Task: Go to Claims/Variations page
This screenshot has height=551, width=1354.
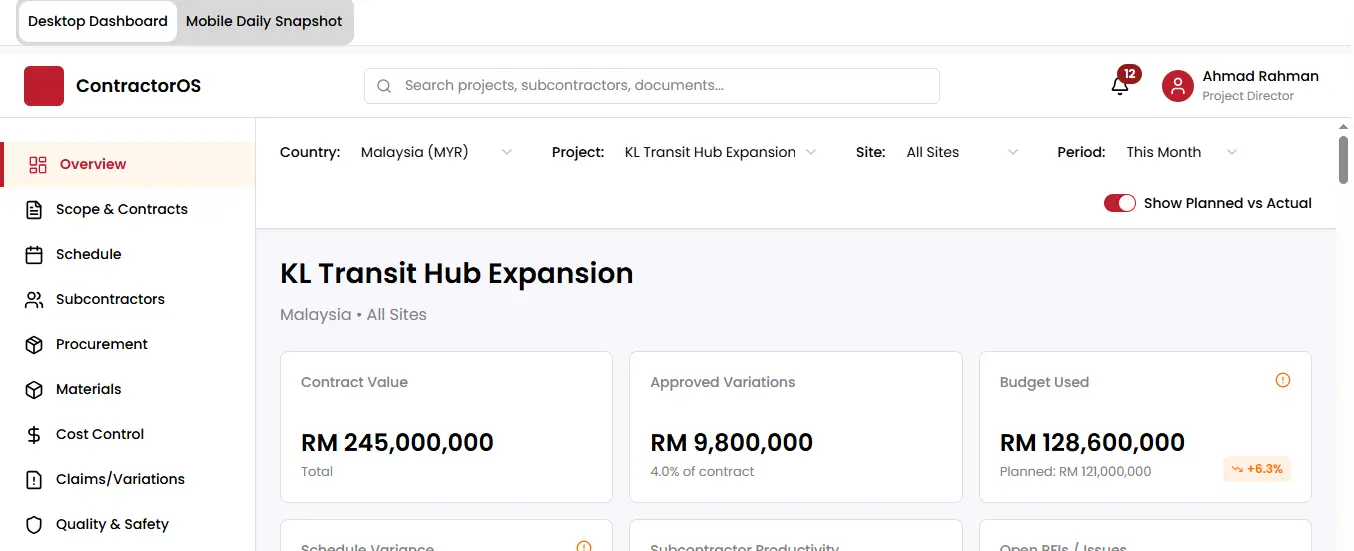Action: [x=120, y=480]
